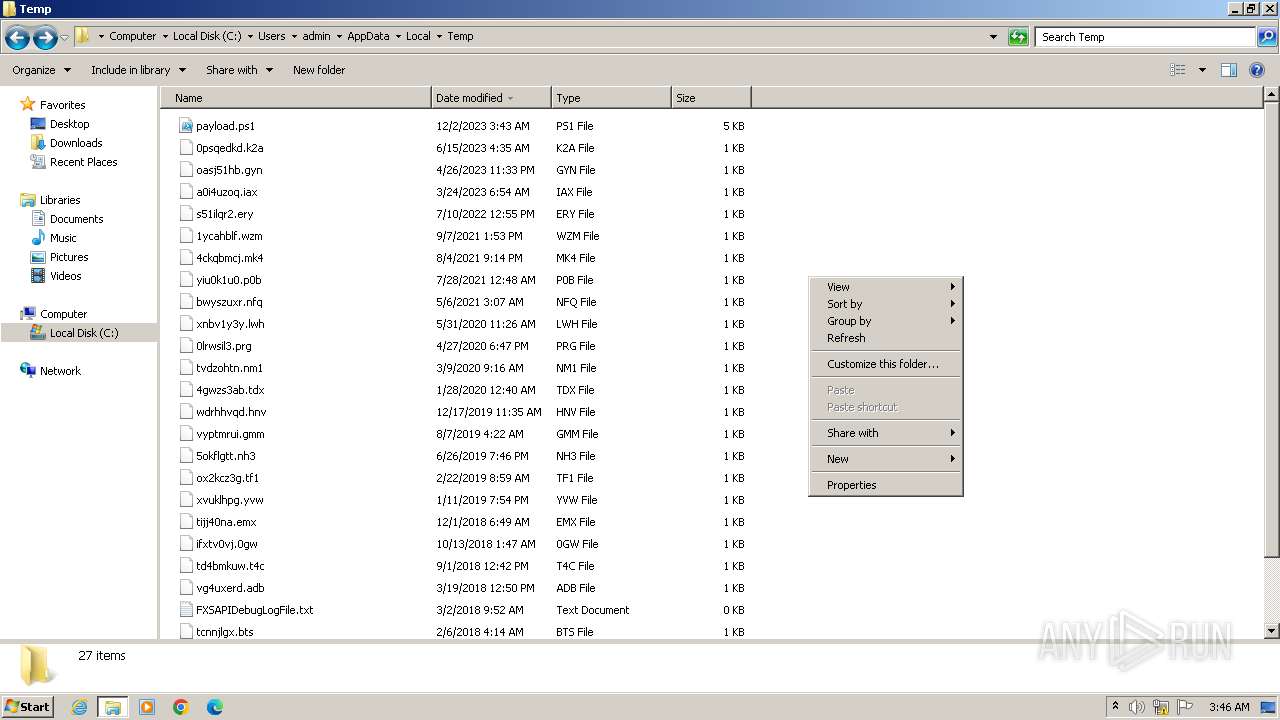Open address bar history dropdown
This screenshot has height=720, width=1280.
[993, 37]
